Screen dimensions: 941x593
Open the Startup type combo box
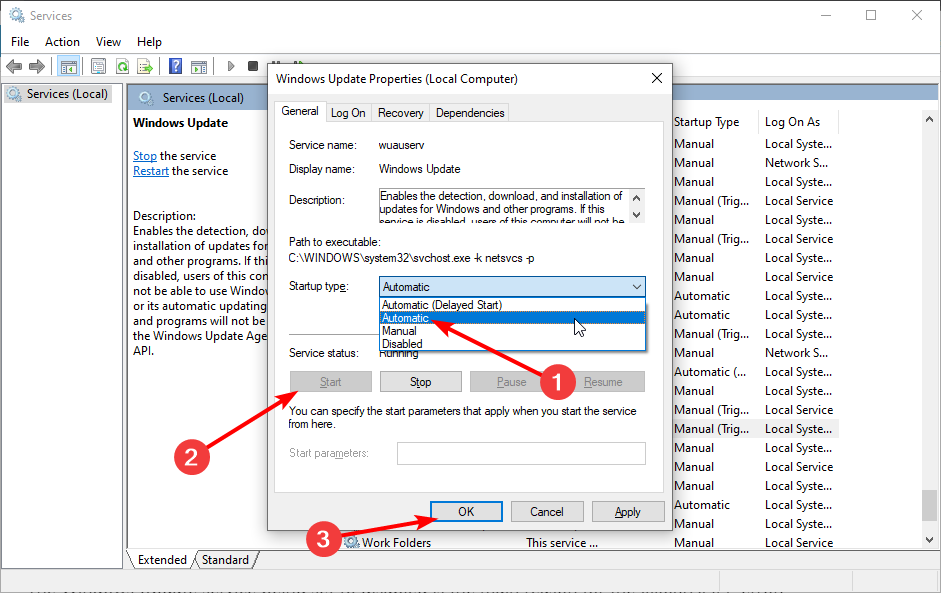pyautogui.click(x=512, y=287)
